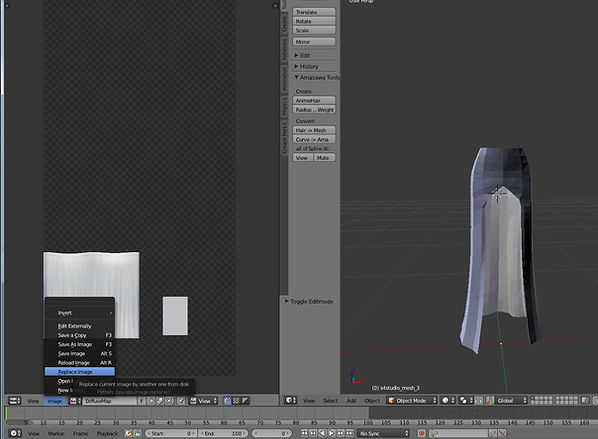Jump to previous keyframe
The width and height of the screenshot is (598, 439).
[313, 433]
